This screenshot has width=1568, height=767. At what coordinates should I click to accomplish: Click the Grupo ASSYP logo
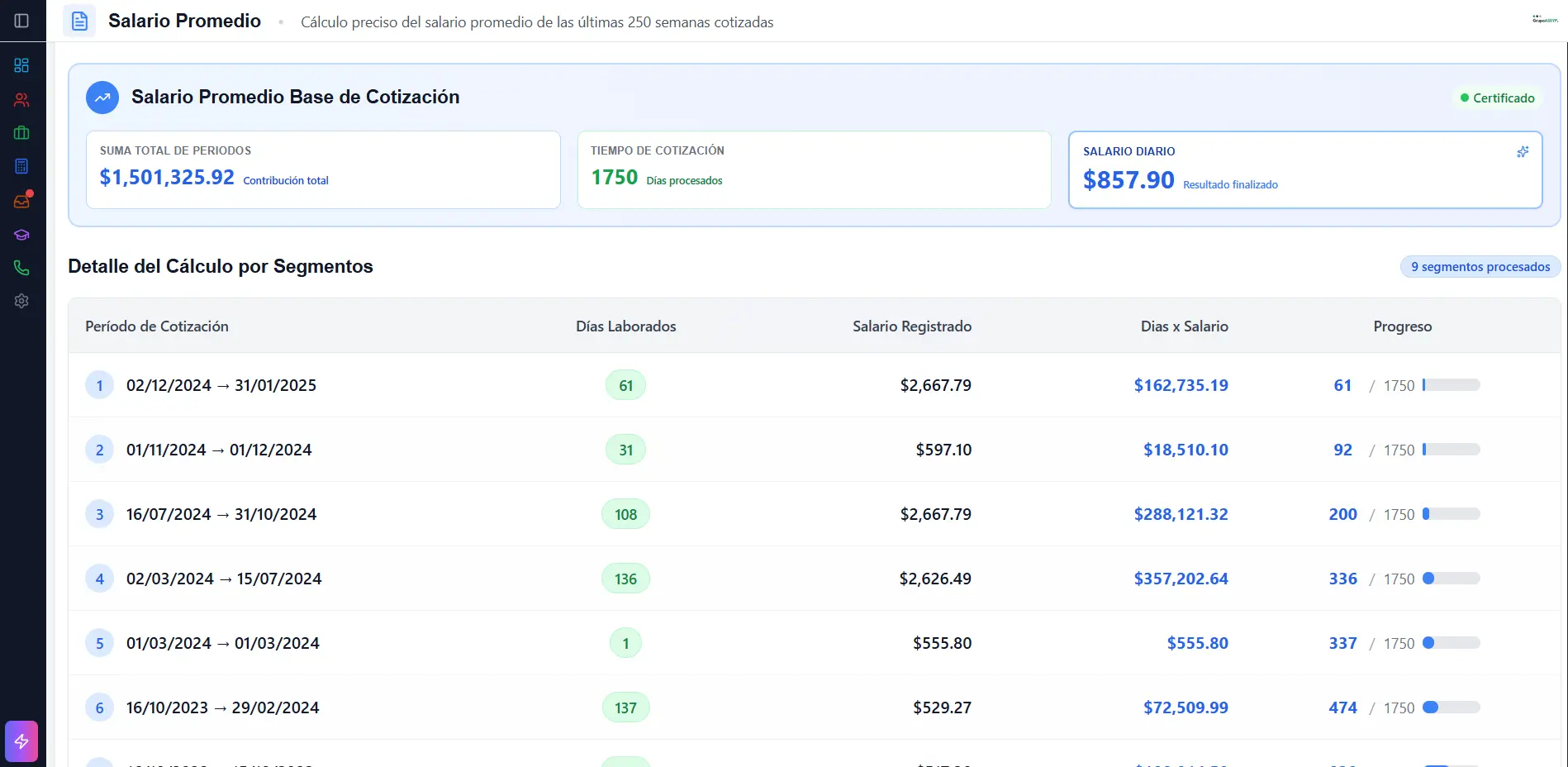point(1544,19)
